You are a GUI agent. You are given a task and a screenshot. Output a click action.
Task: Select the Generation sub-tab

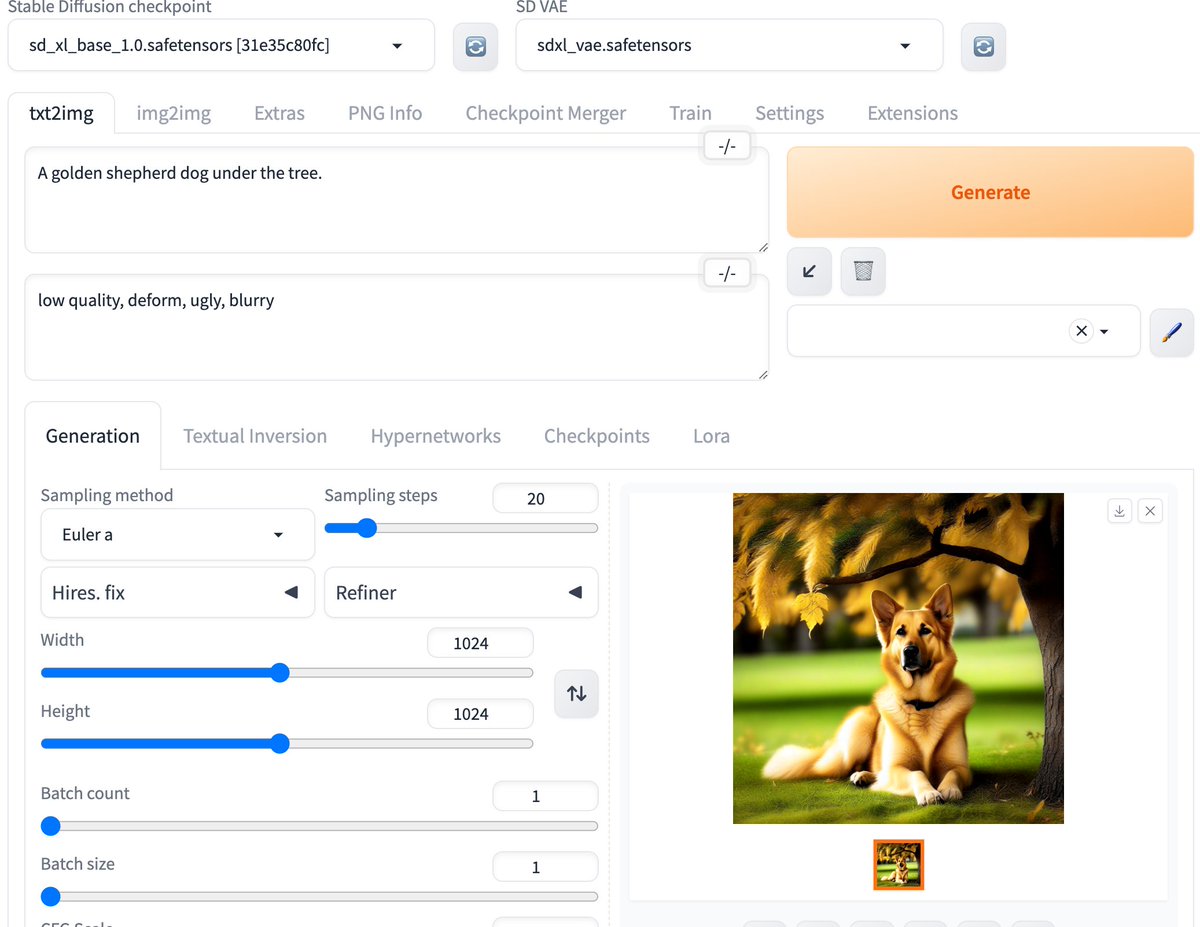tap(93, 436)
